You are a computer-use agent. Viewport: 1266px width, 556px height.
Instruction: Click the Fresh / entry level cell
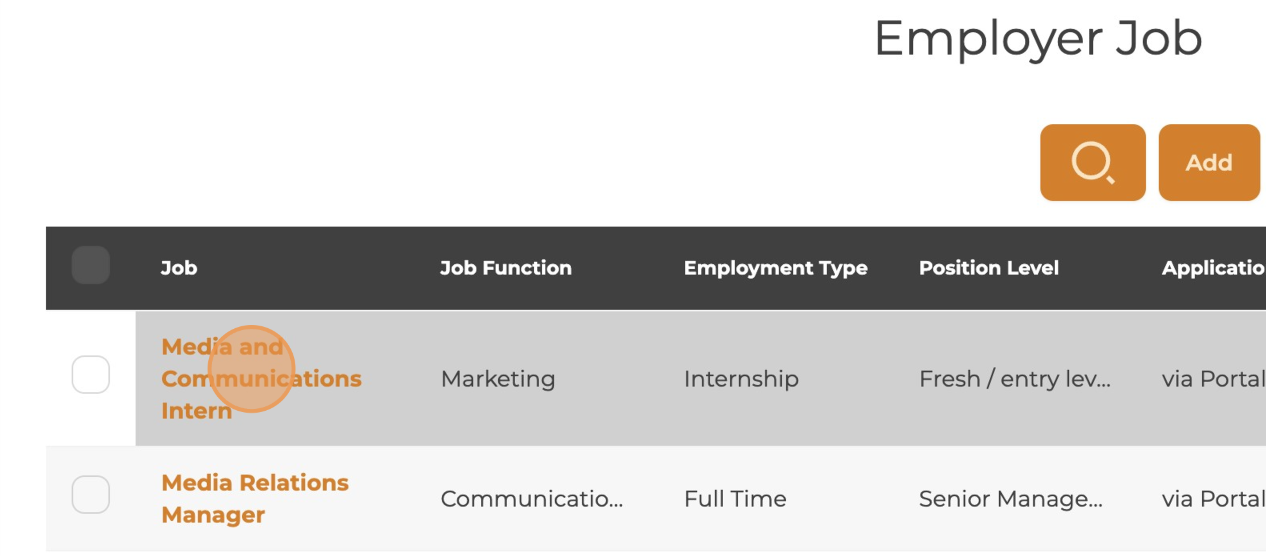[1015, 379]
